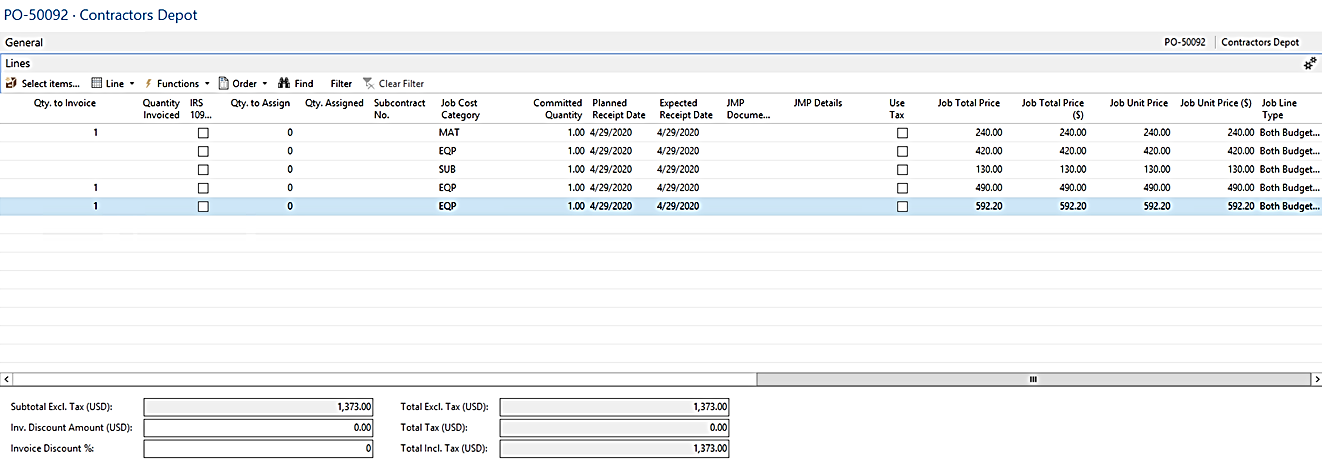Open the Functions dropdown arrow
The image size is (1322, 464).
click(207, 84)
